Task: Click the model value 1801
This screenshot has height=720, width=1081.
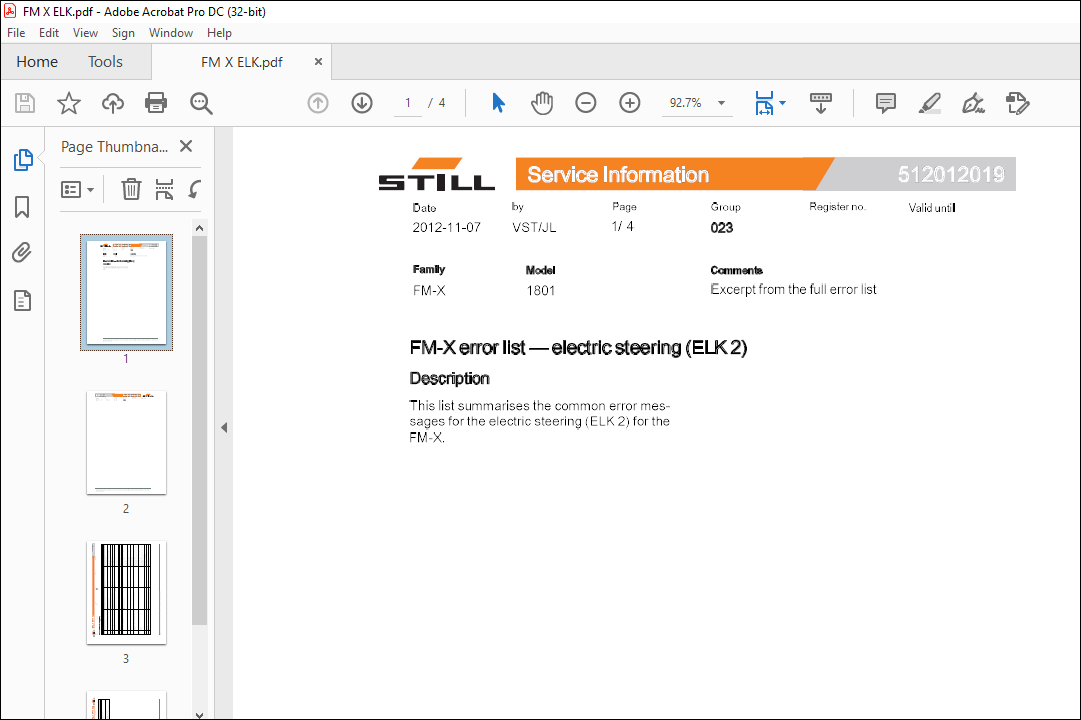Action: click(x=540, y=290)
